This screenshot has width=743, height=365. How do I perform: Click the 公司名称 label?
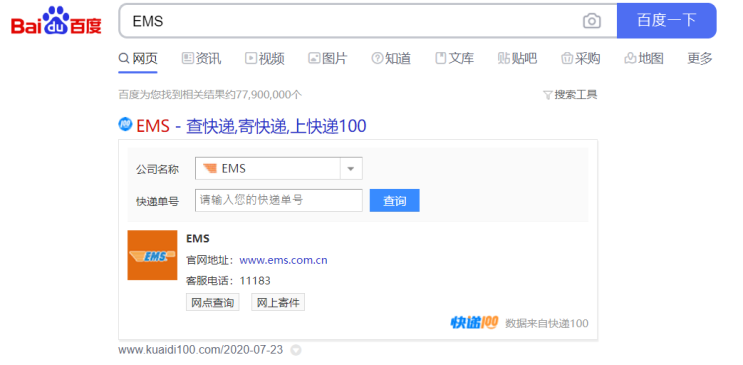(x=157, y=169)
